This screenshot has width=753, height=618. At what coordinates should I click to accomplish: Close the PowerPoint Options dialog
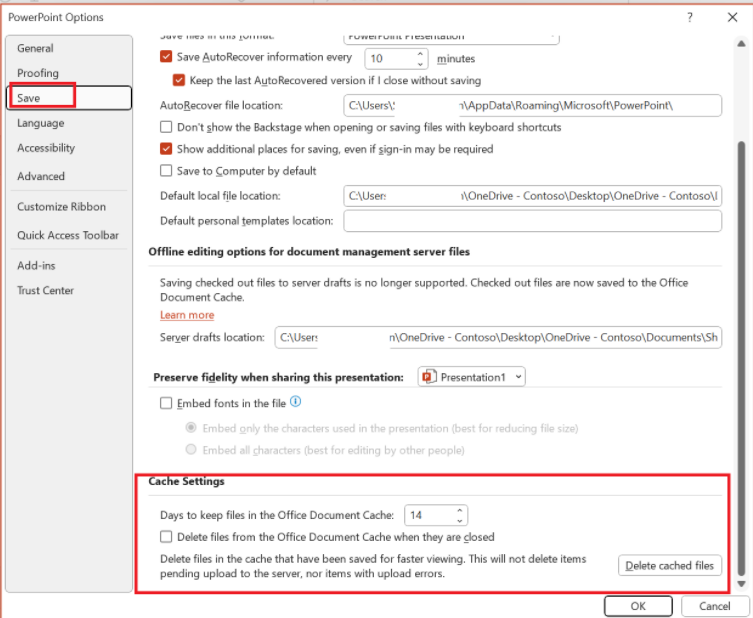tap(732, 17)
